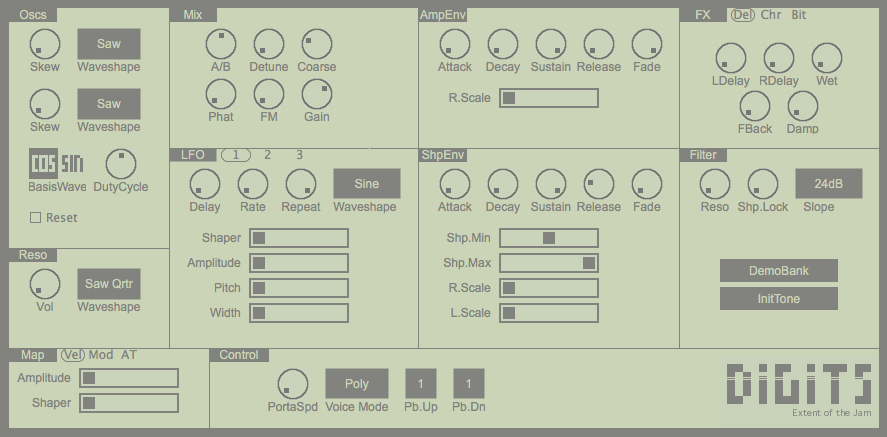The image size is (887, 437).
Task: Click the InitTone button
Action: (778, 298)
